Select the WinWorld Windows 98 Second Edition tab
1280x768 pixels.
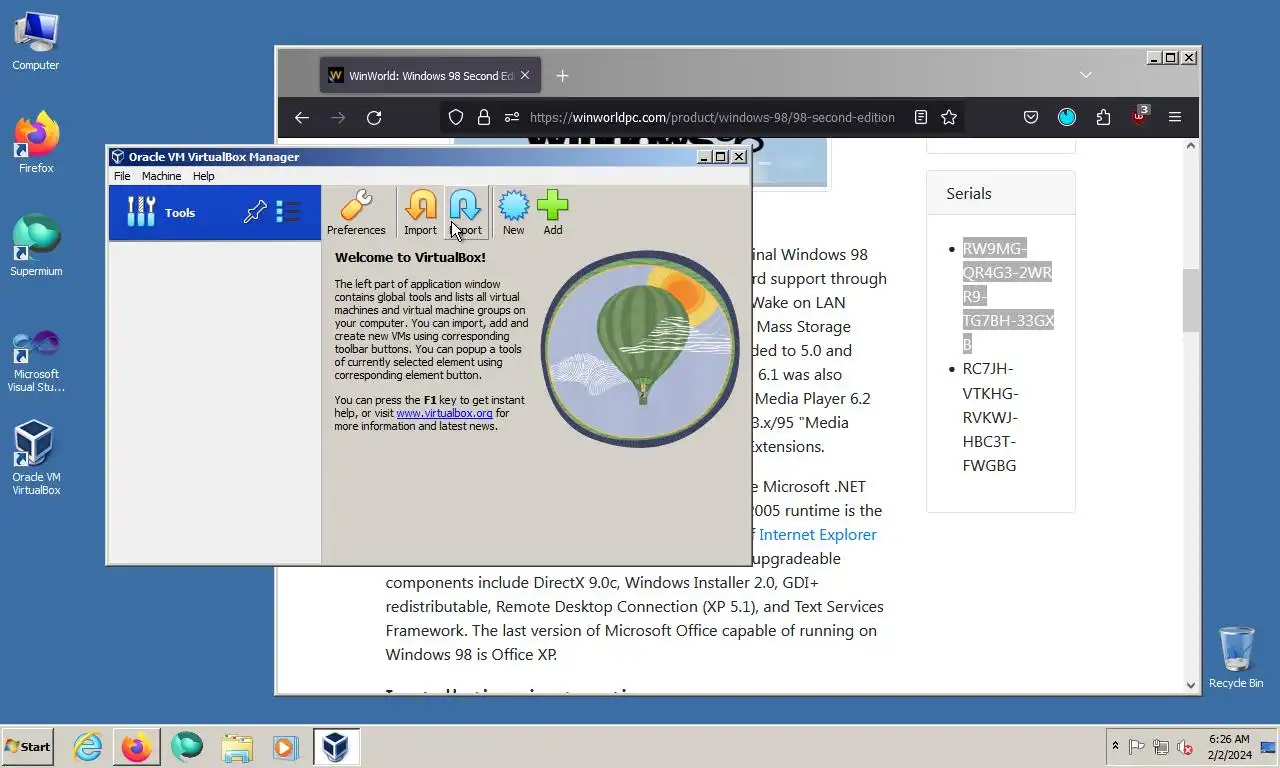[431, 76]
